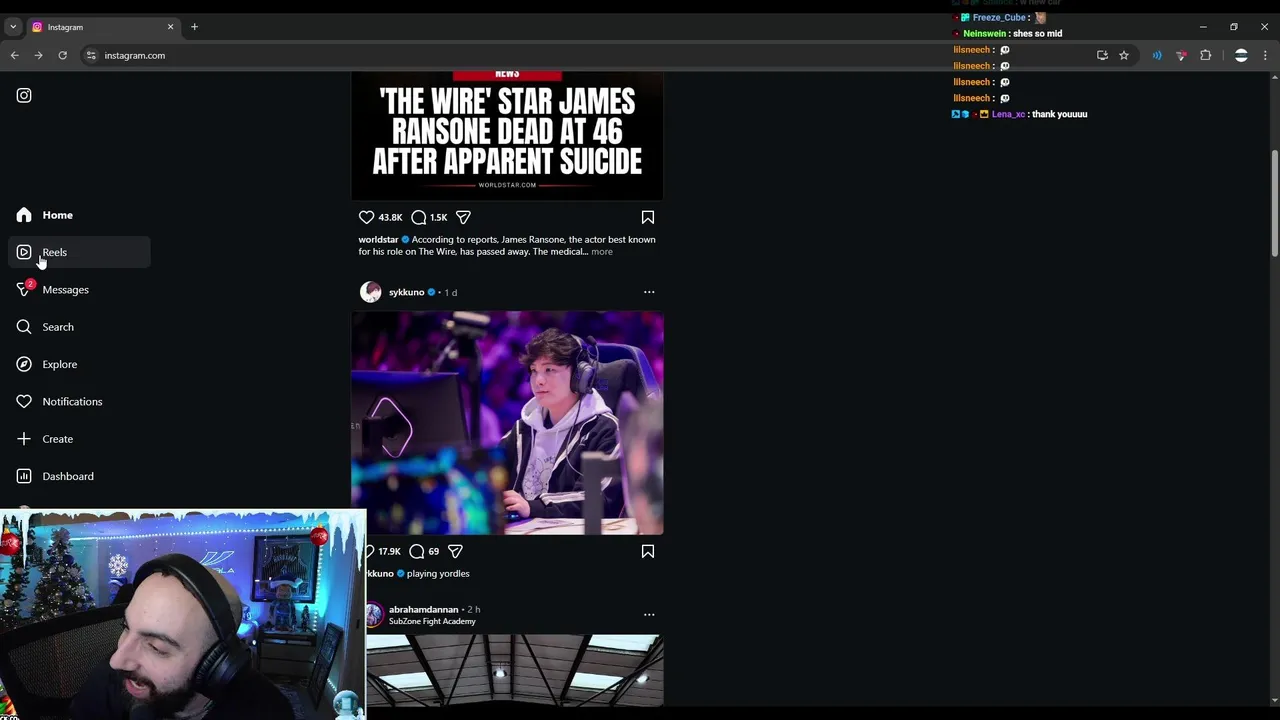Reload the Instagram page
The width and height of the screenshot is (1280, 720).
(x=62, y=55)
